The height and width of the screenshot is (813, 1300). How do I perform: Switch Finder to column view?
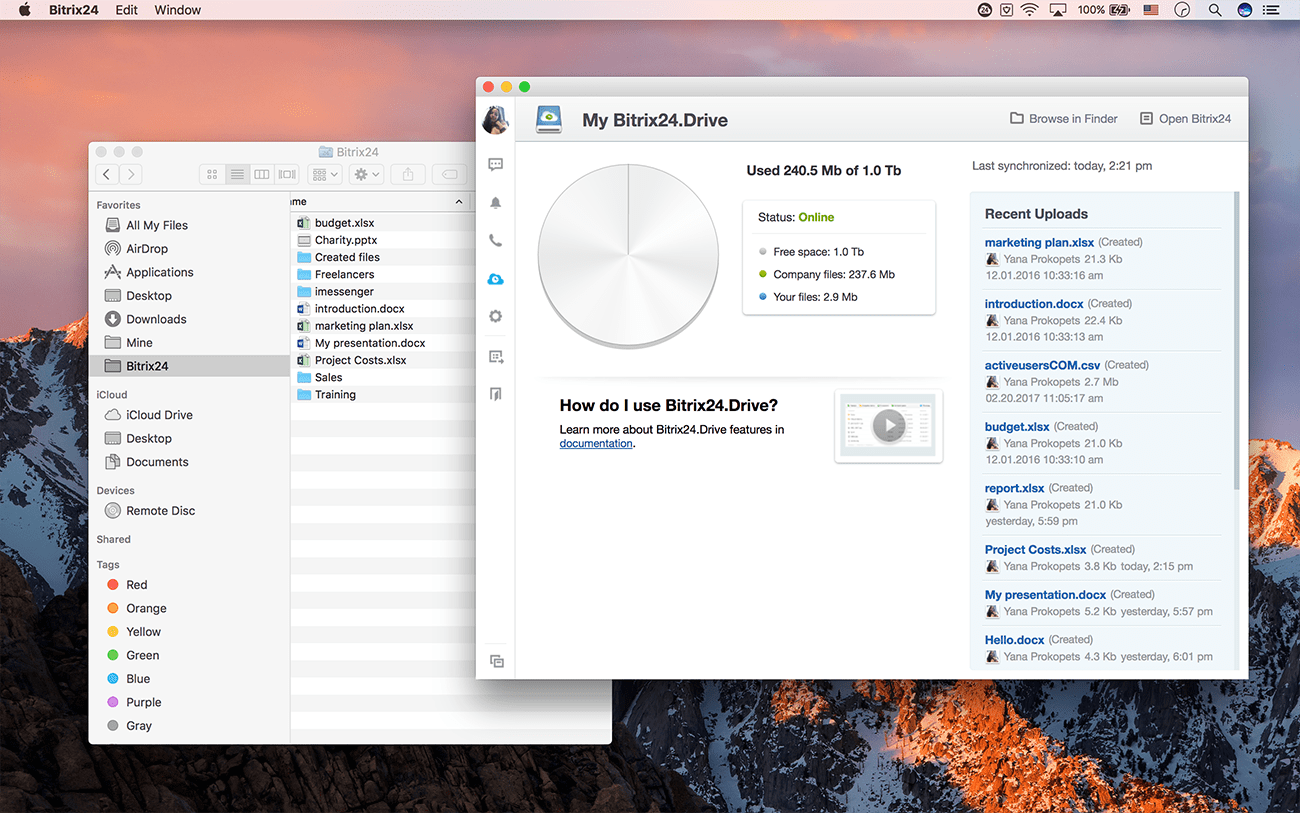click(x=261, y=174)
